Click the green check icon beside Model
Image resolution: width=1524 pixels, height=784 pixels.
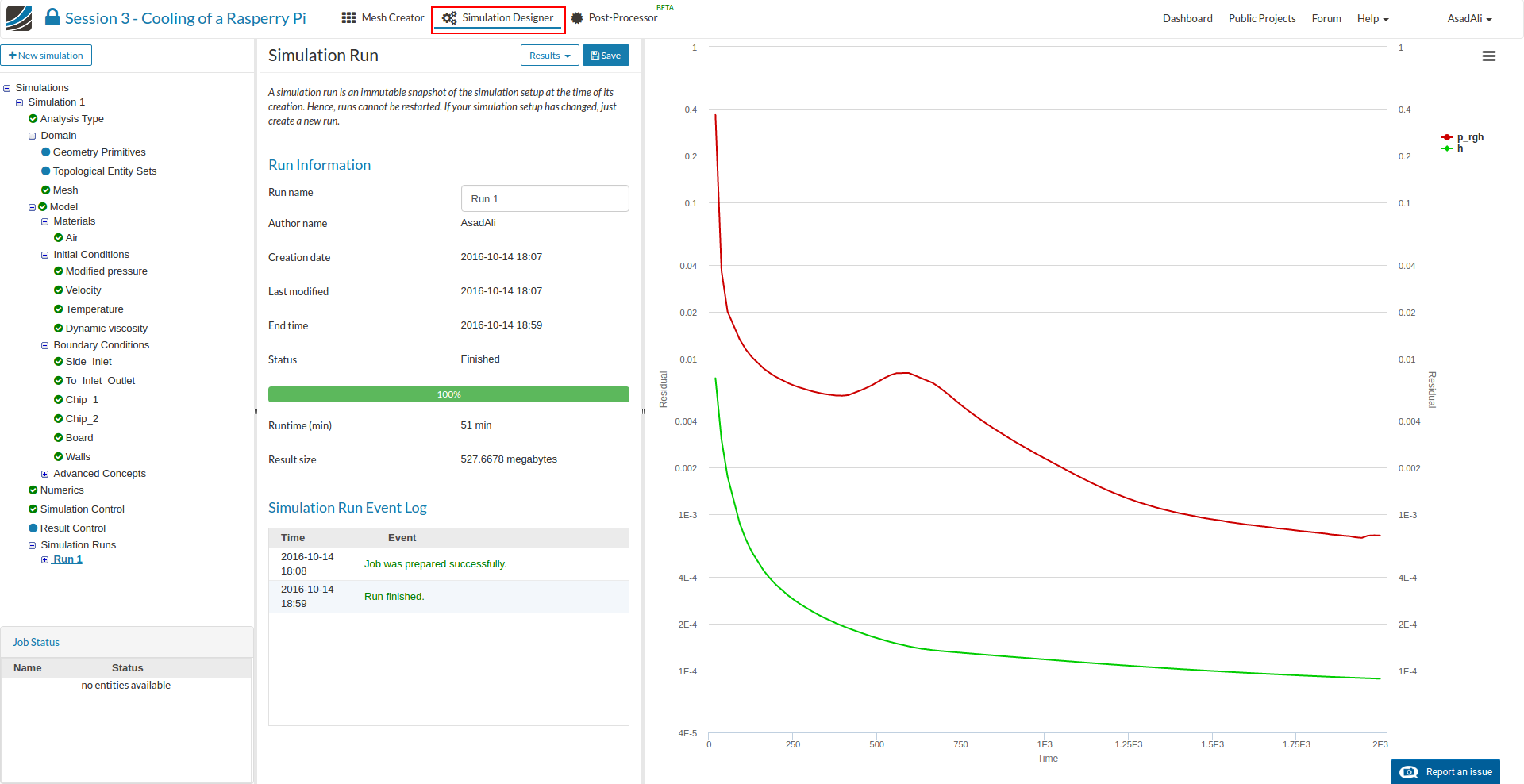point(43,207)
